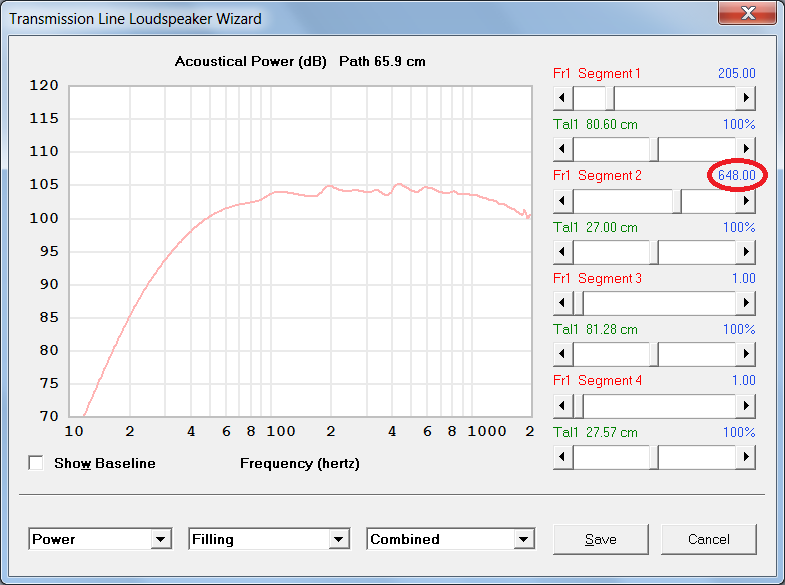Click the 1.00 value beside Segment 3
Screen dimensions: 785x585
[743, 278]
